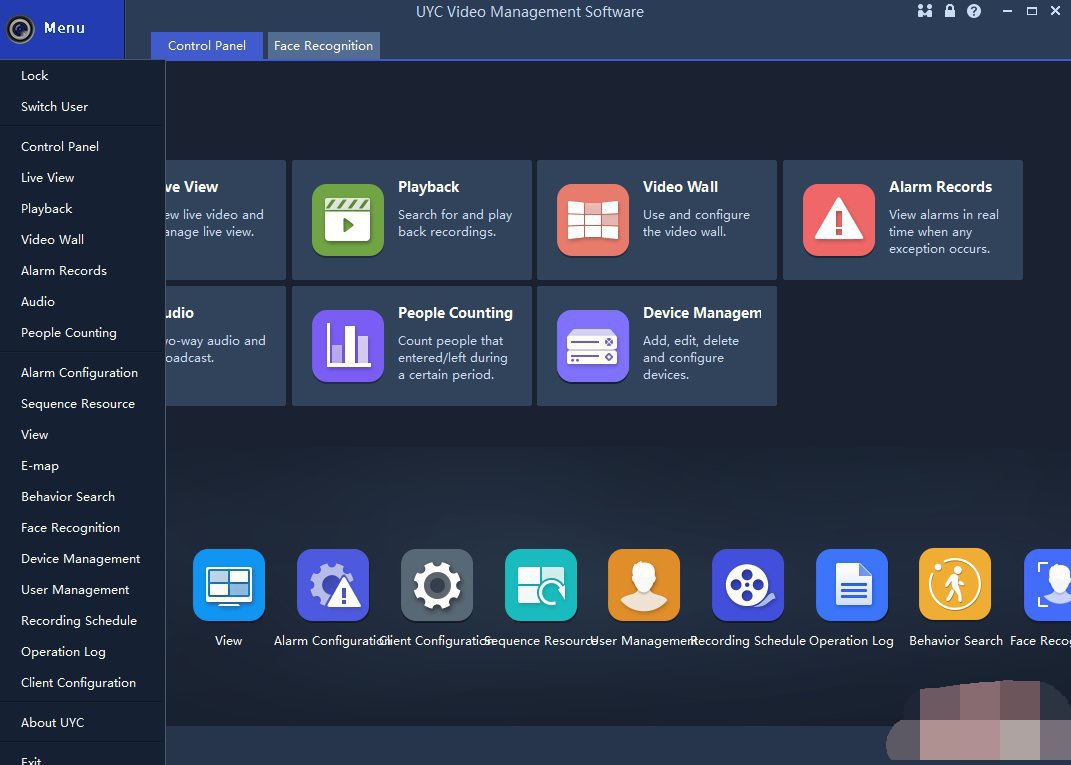The width and height of the screenshot is (1071, 765).
Task: Click the Alarm Records tile title
Action: (x=941, y=187)
